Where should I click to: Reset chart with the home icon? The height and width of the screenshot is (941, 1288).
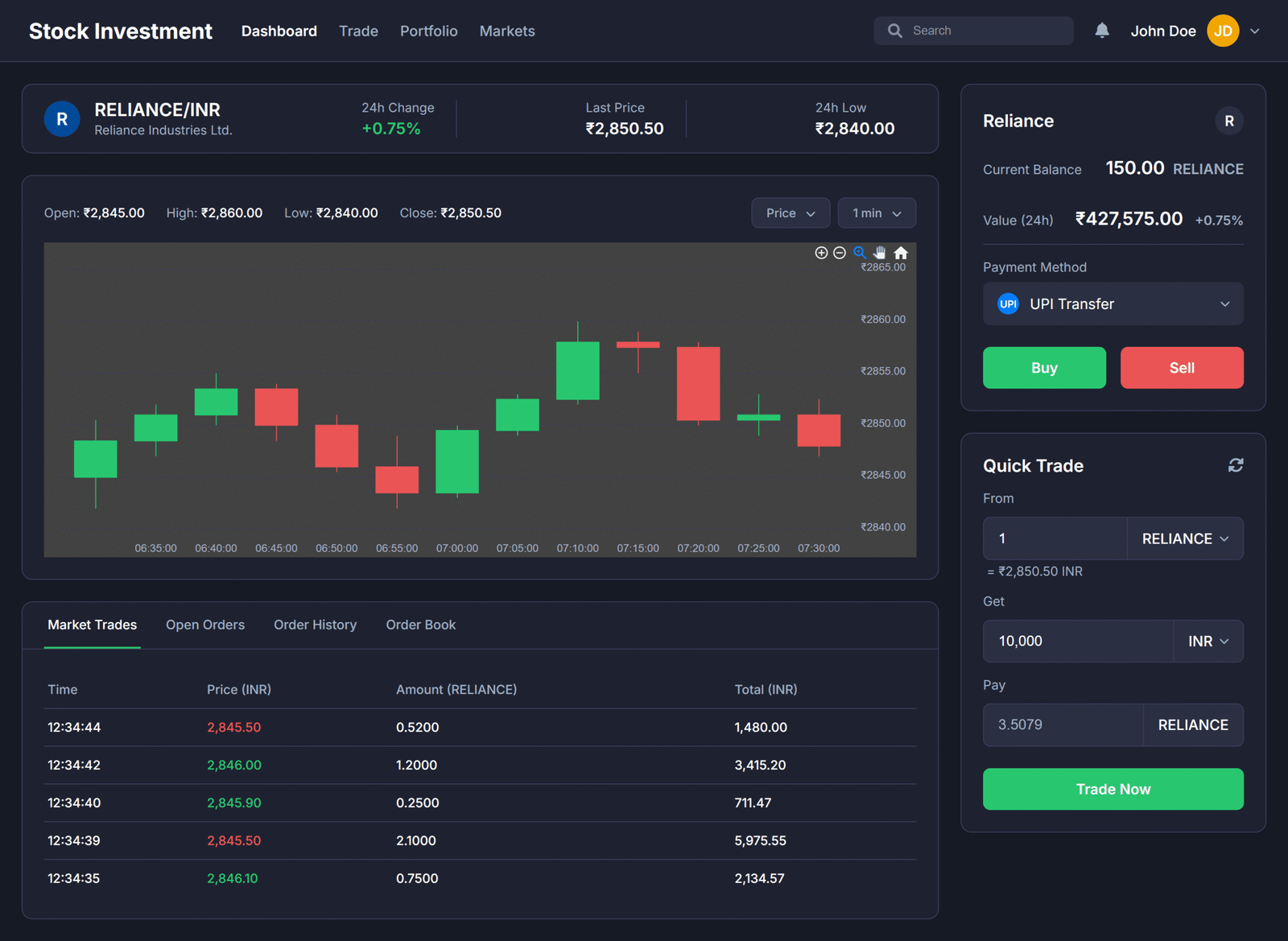(x=901, y=253)
